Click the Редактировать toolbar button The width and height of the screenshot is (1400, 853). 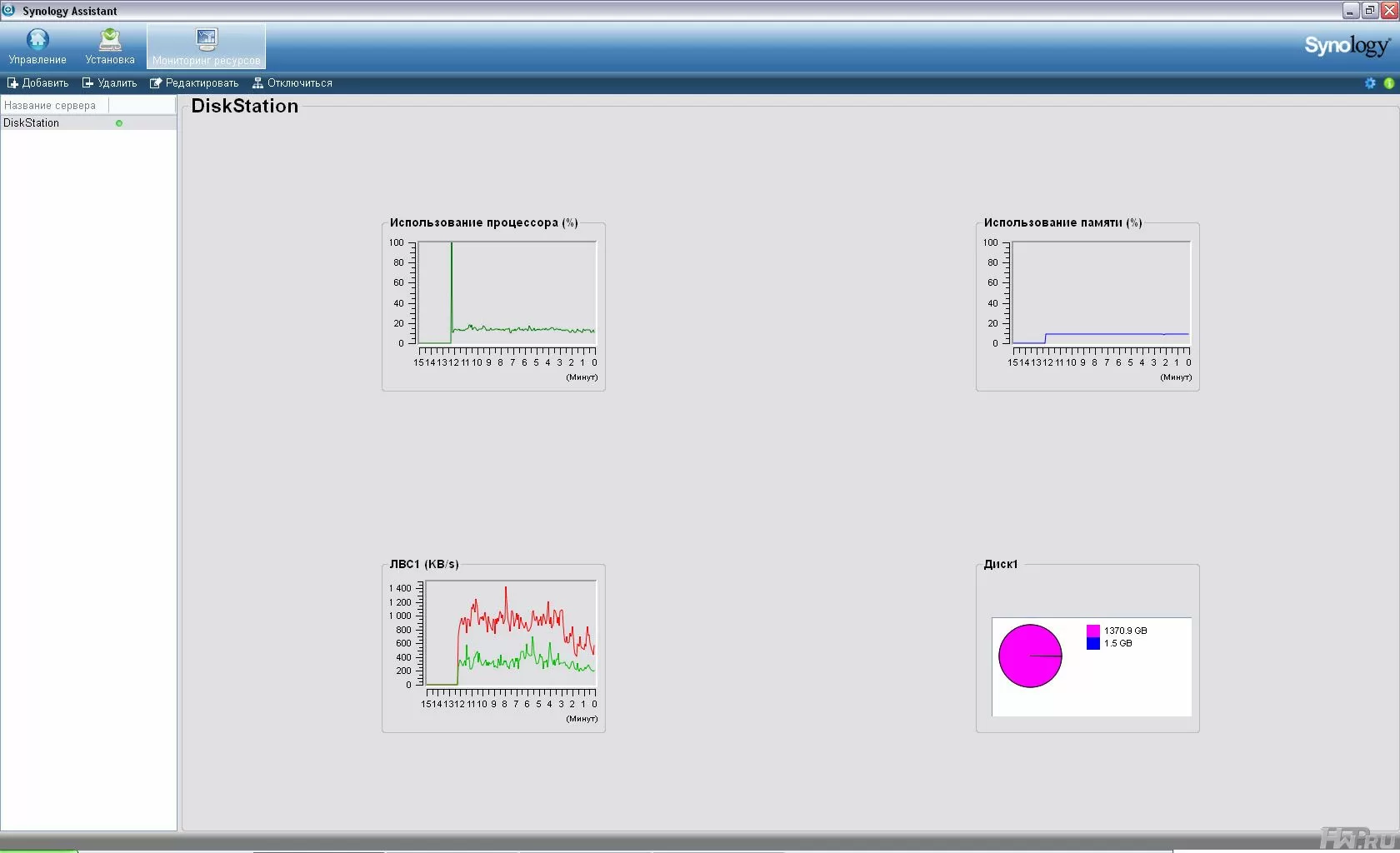194,83
